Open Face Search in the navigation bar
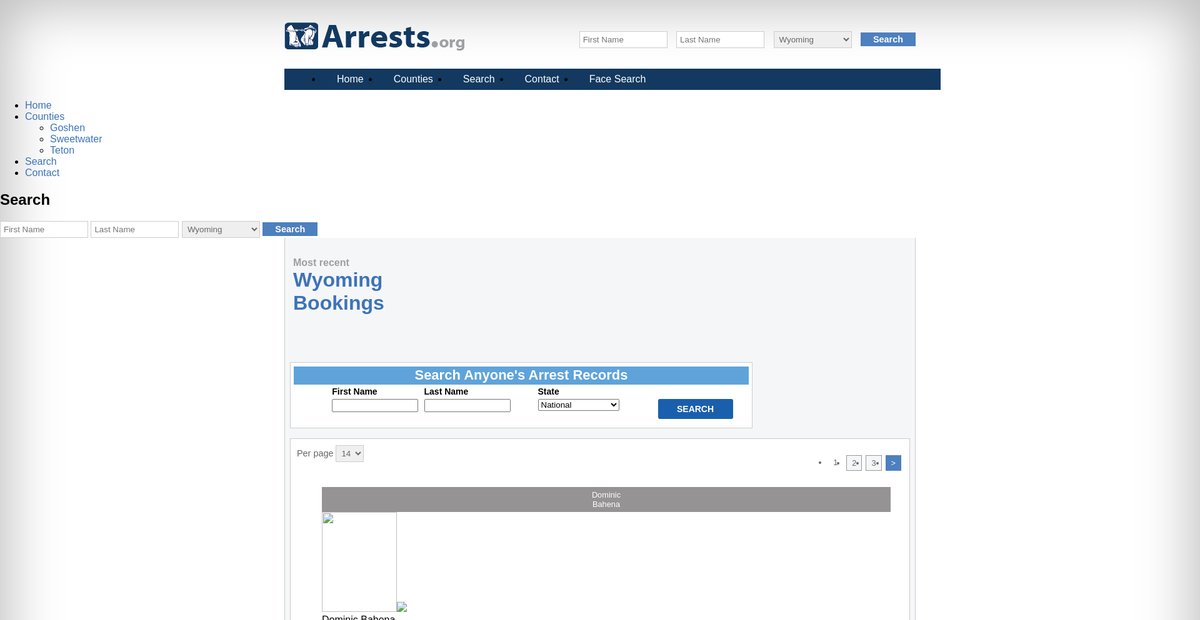The height and width of the screenshot is (620, 1200). (x=617, y=79)
